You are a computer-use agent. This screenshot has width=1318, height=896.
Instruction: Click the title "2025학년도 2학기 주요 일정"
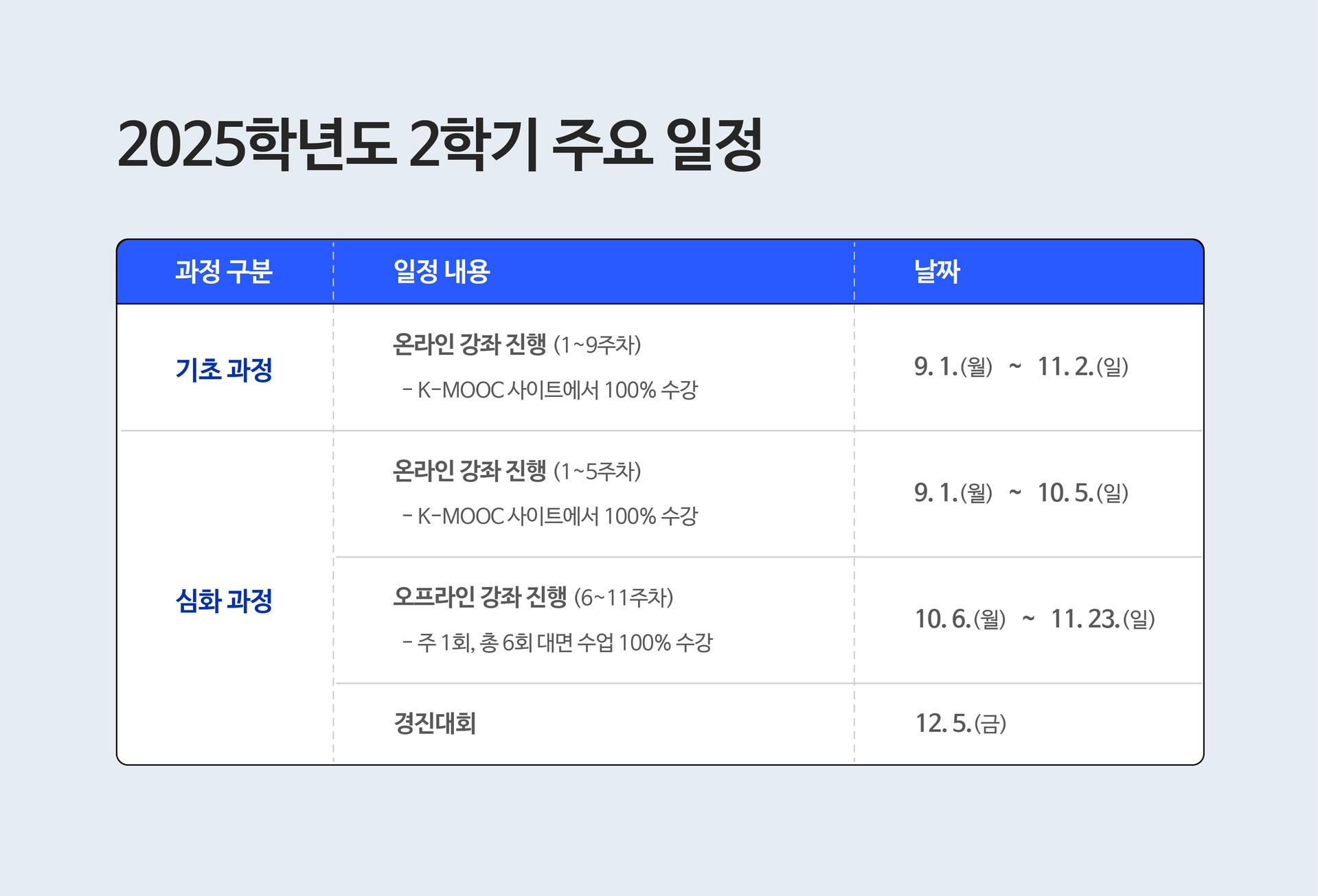(x=440, y=144)
